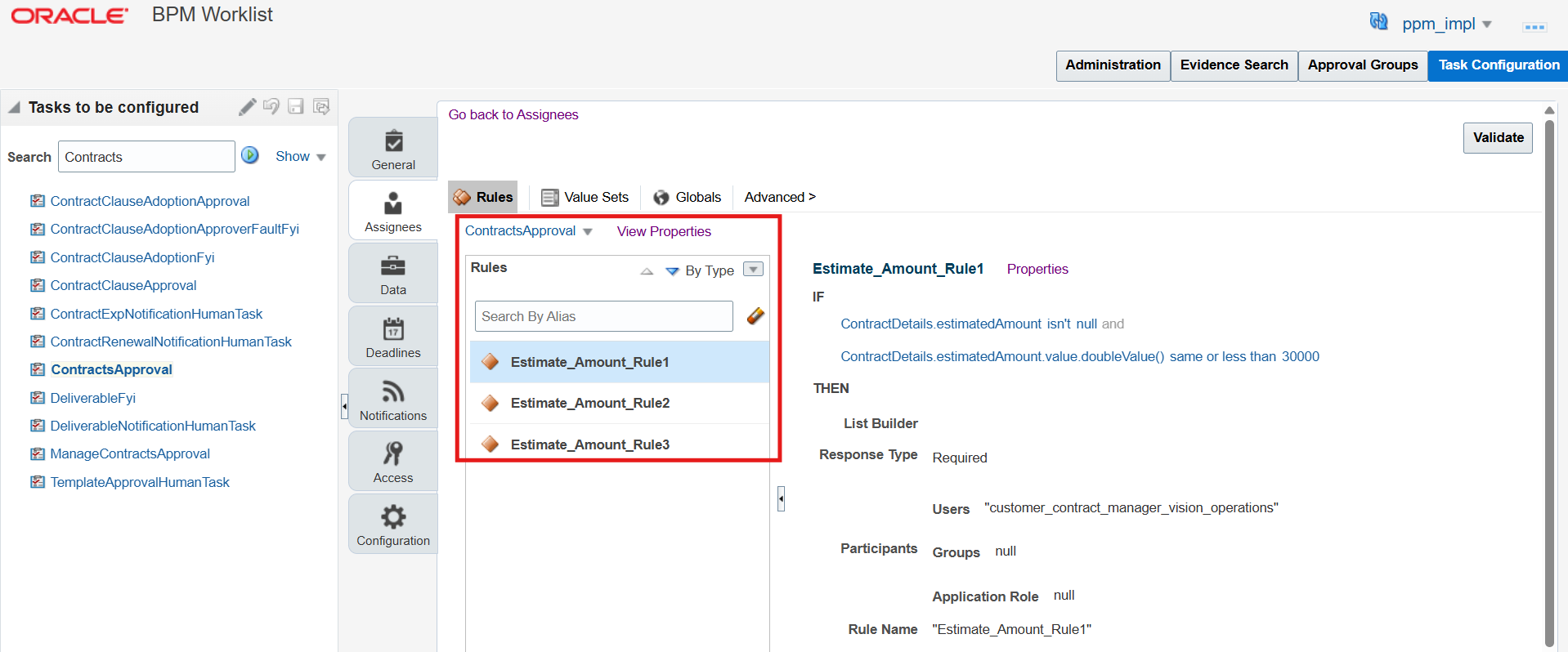Open the Show dropdown menu
This screenshot has width=1568, height=652.
[x=301, y=156]
